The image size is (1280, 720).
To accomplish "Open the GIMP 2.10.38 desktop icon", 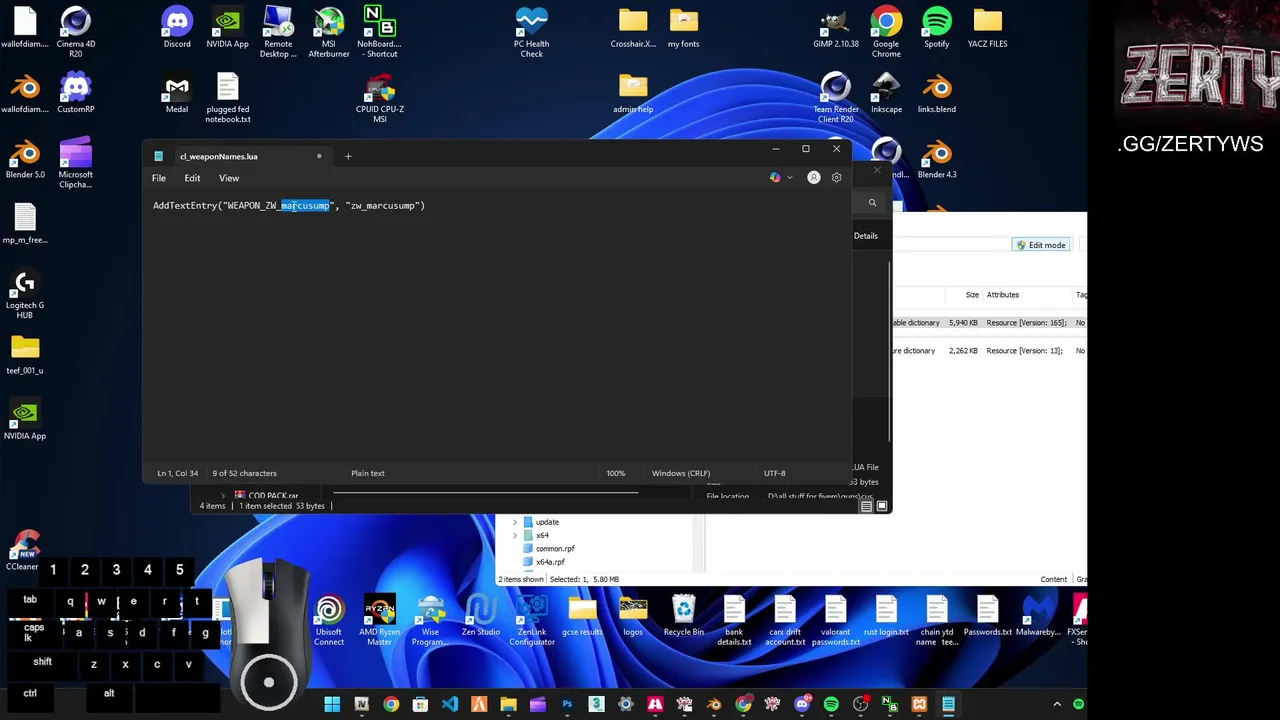I will tap(835, 28).
